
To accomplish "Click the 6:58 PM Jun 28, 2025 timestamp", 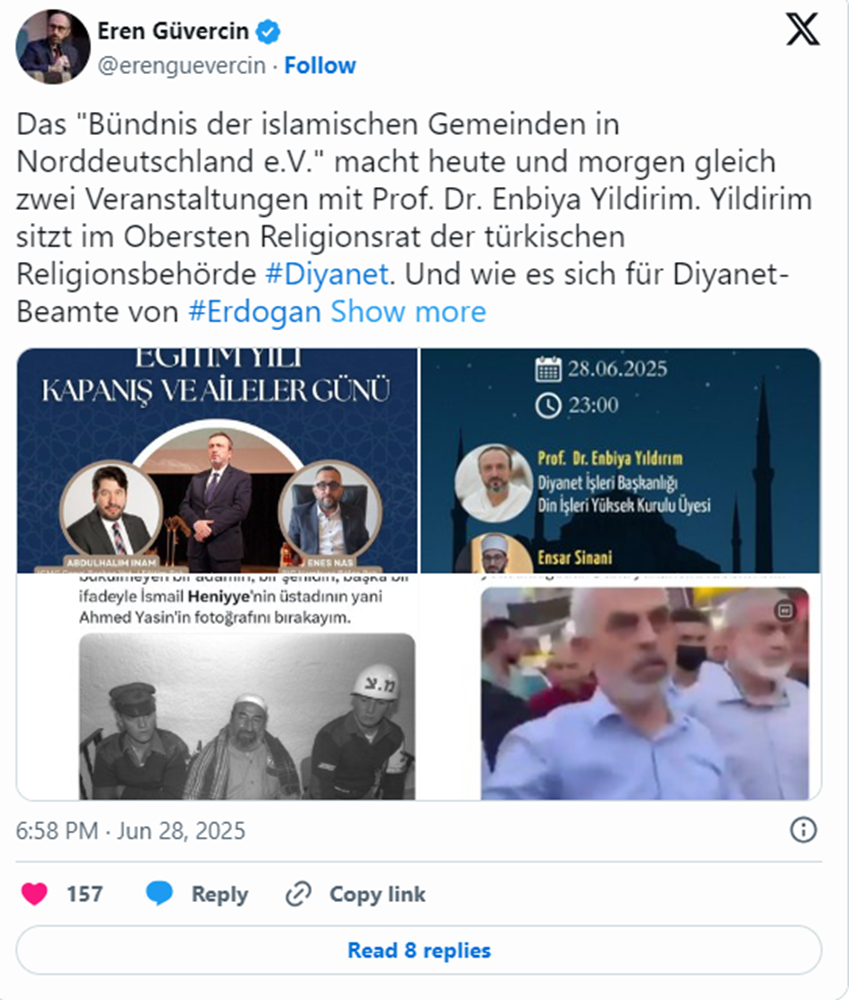I will click(131, 831).
